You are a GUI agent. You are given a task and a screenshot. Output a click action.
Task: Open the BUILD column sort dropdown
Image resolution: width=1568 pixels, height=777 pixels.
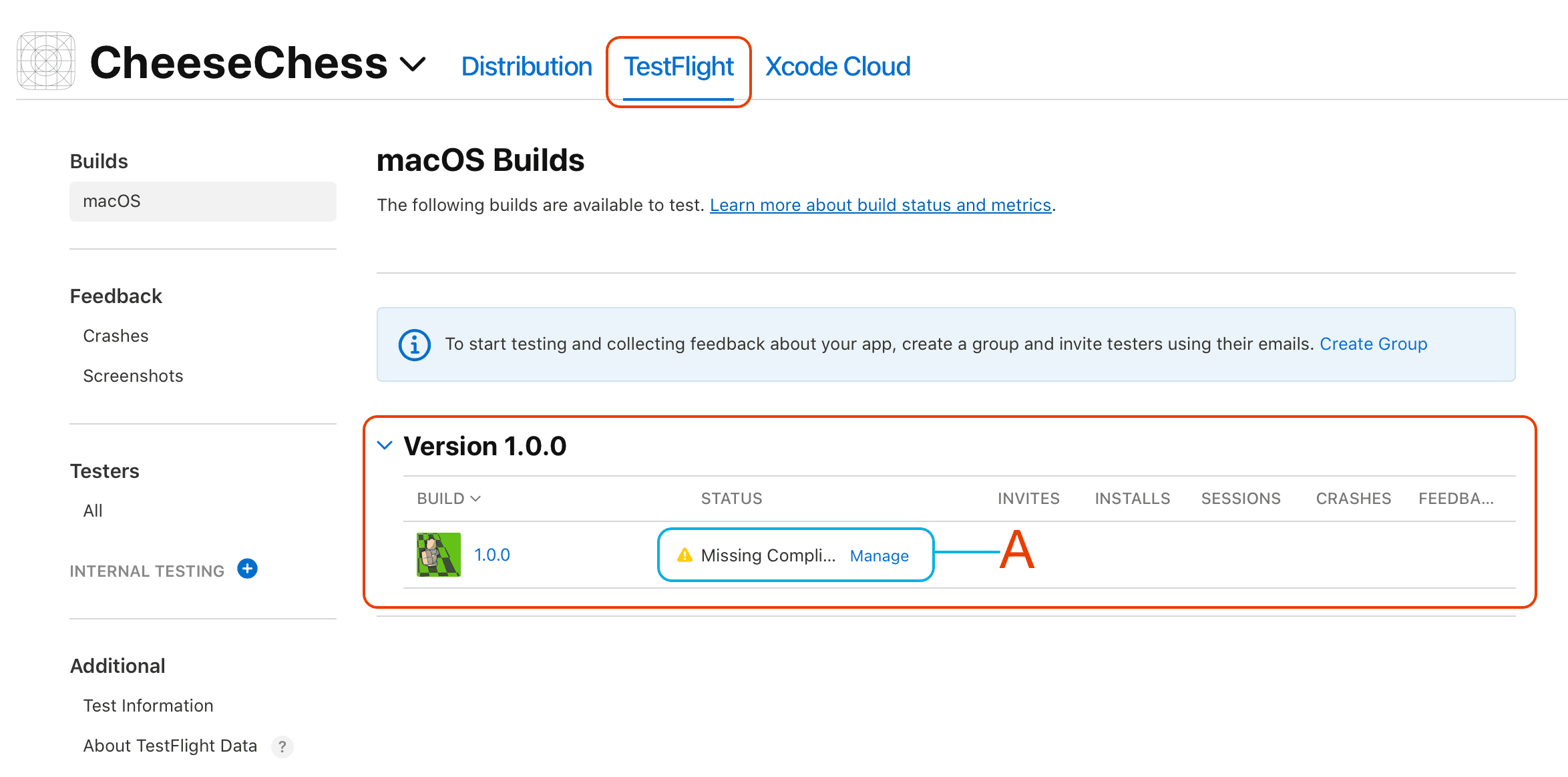[x=475, y=498]
